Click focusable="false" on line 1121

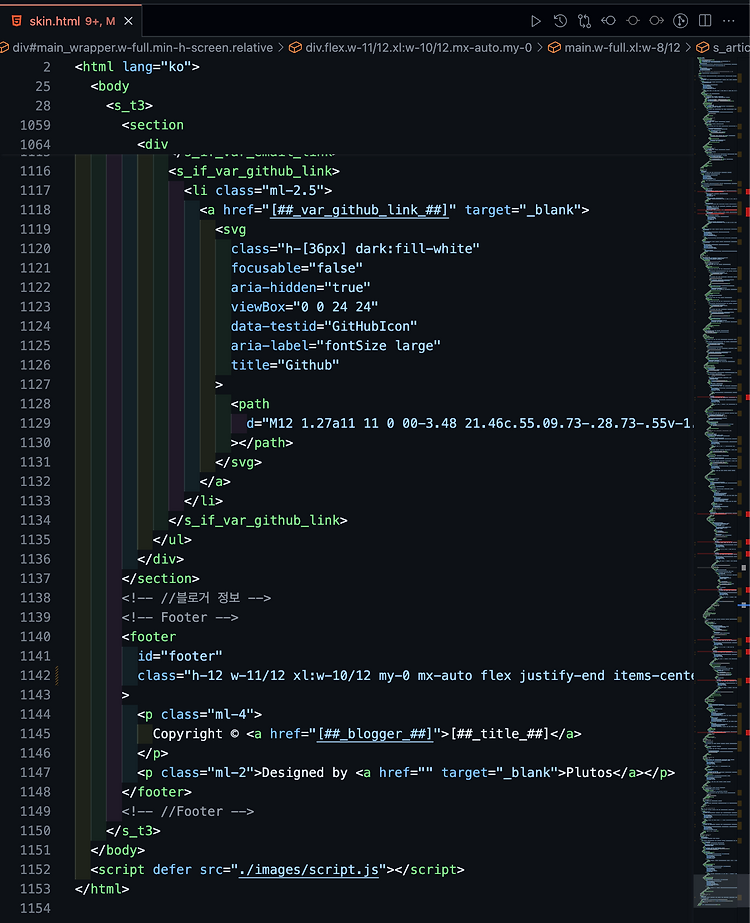point(297,268)
